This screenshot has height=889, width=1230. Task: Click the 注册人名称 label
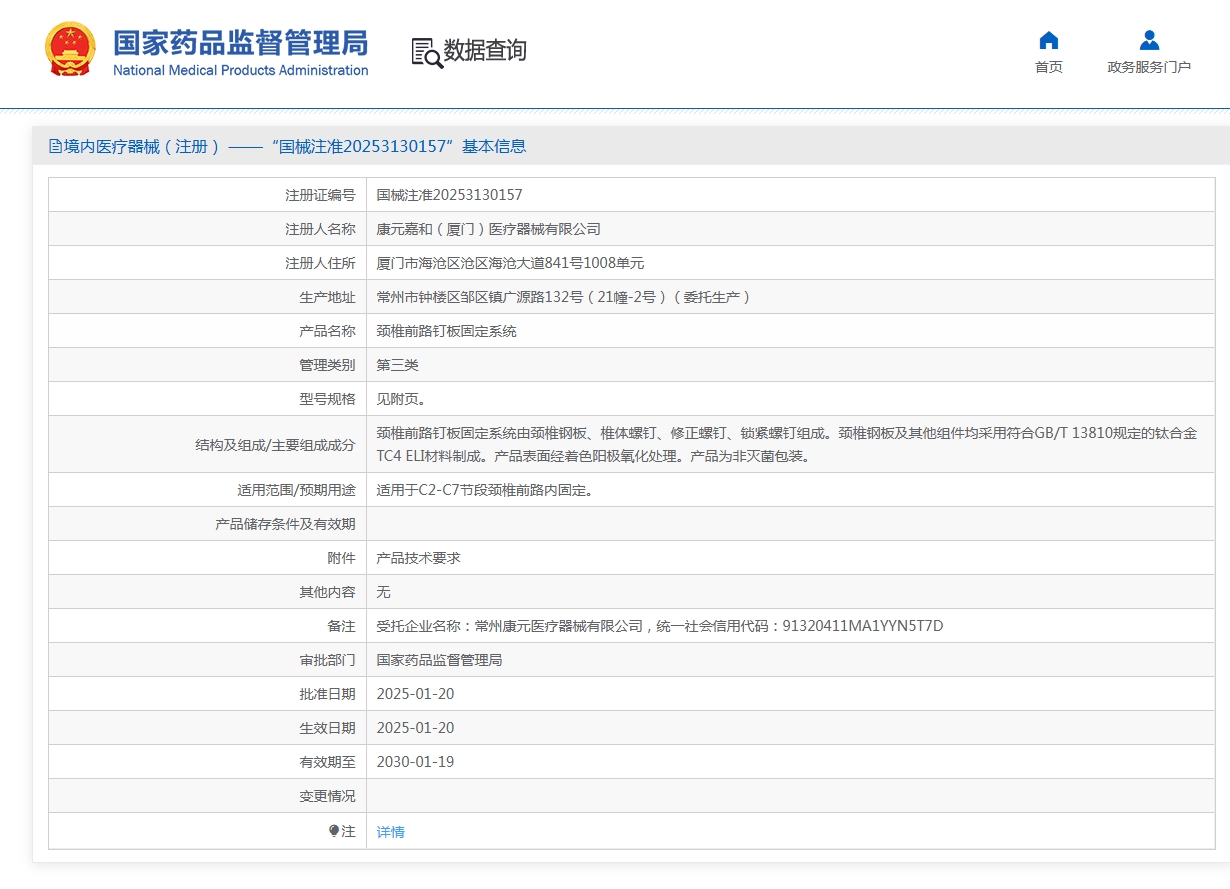click(x=320, y=229)
